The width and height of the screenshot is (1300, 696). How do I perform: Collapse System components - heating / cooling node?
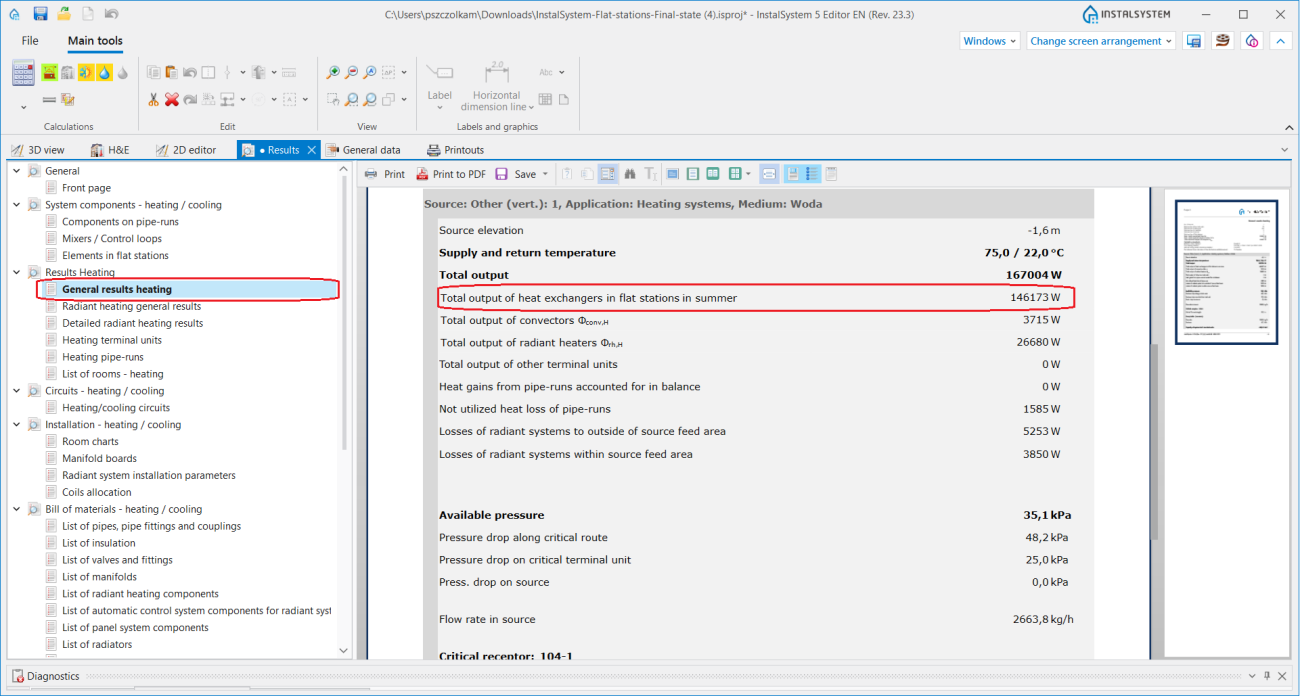[x=17, y=205]
